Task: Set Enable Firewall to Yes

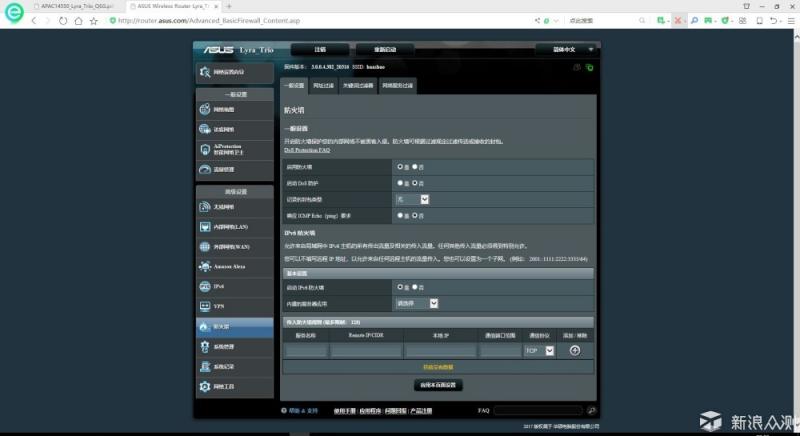Action: pyautogui.click(x=400, y=167)
